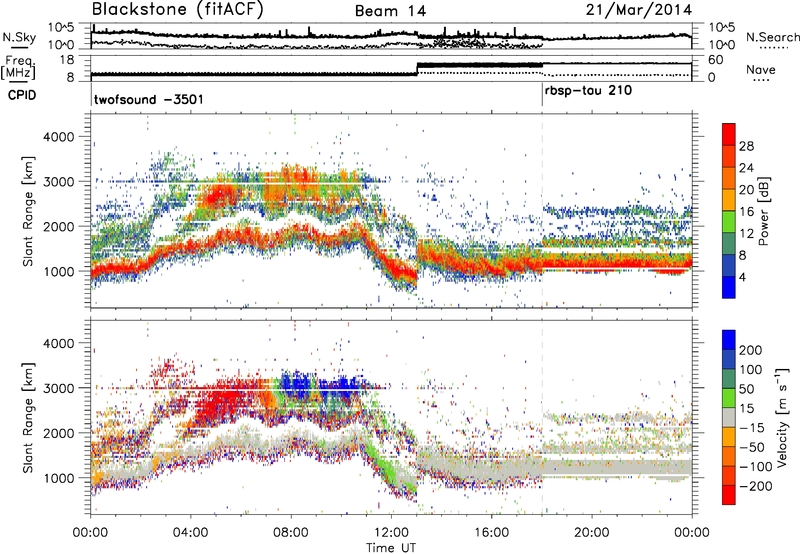Click the 'Freq. [MHz]' axis label

coord(18,68)
